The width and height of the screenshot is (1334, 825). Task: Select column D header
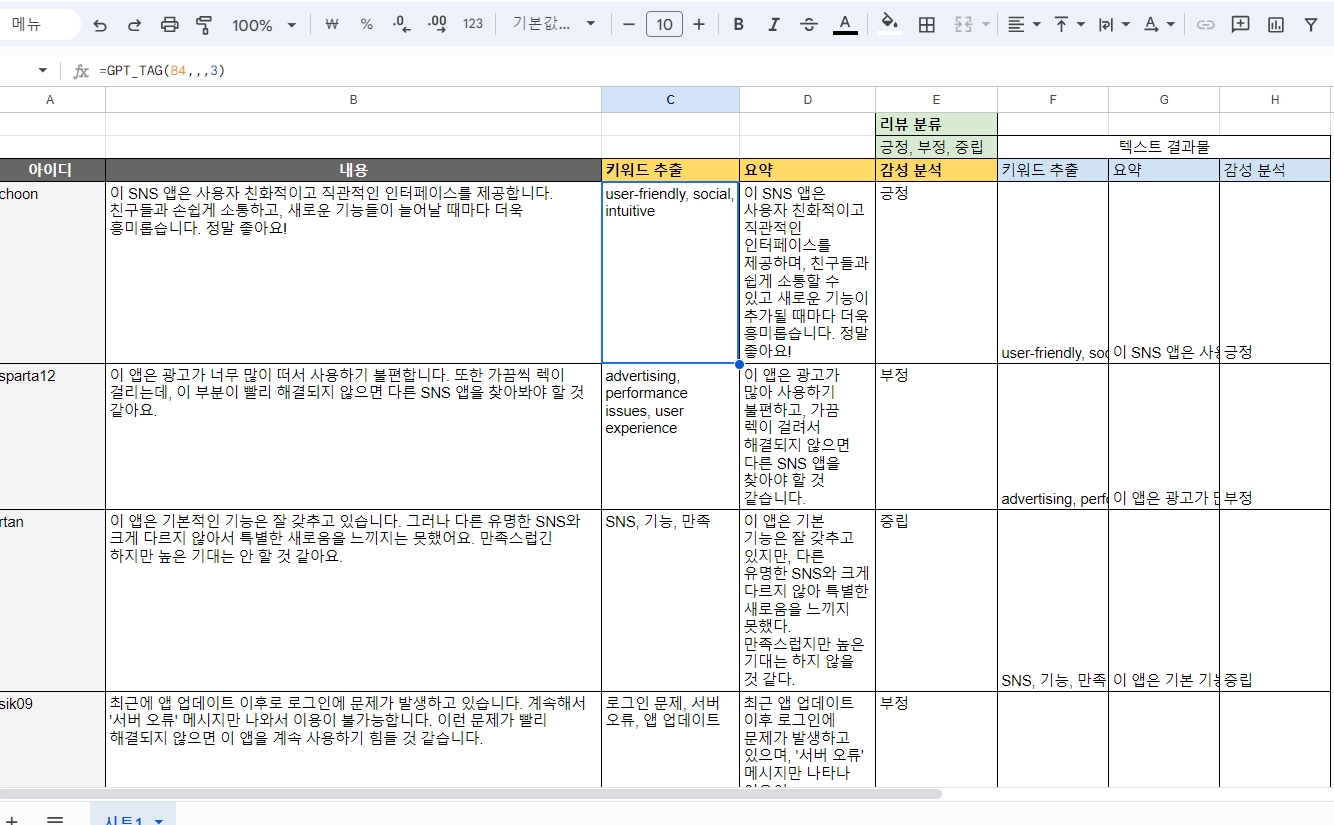807,99
